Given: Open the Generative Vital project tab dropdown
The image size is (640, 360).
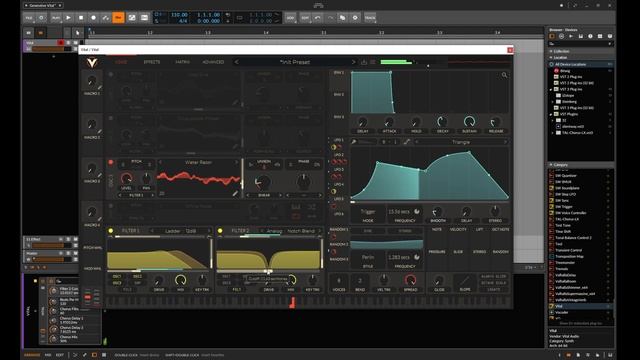Looking at the screenshot, I should (x=43, y=6).
